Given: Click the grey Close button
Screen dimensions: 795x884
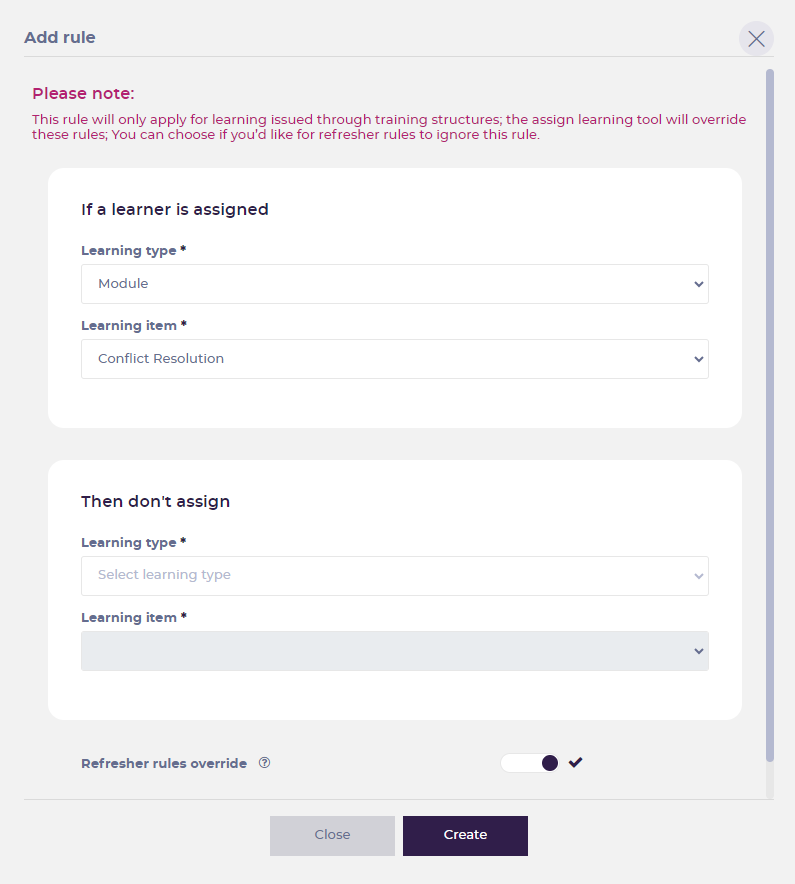Looking at the screenshot, I should [332, 836].
